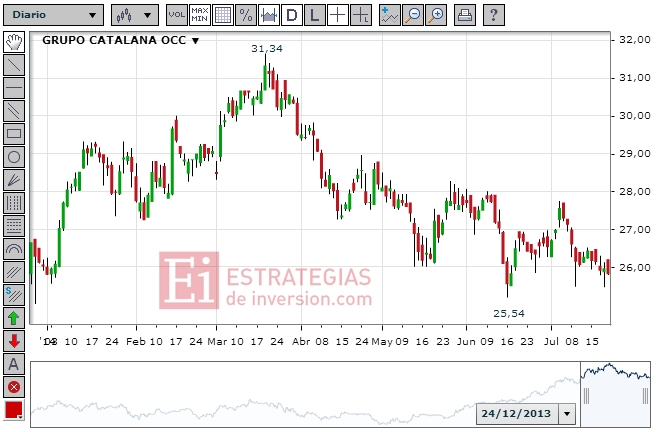Screen dimensions: 656x432
Task: Open help with question mark icon
Action: coord(493,15)
